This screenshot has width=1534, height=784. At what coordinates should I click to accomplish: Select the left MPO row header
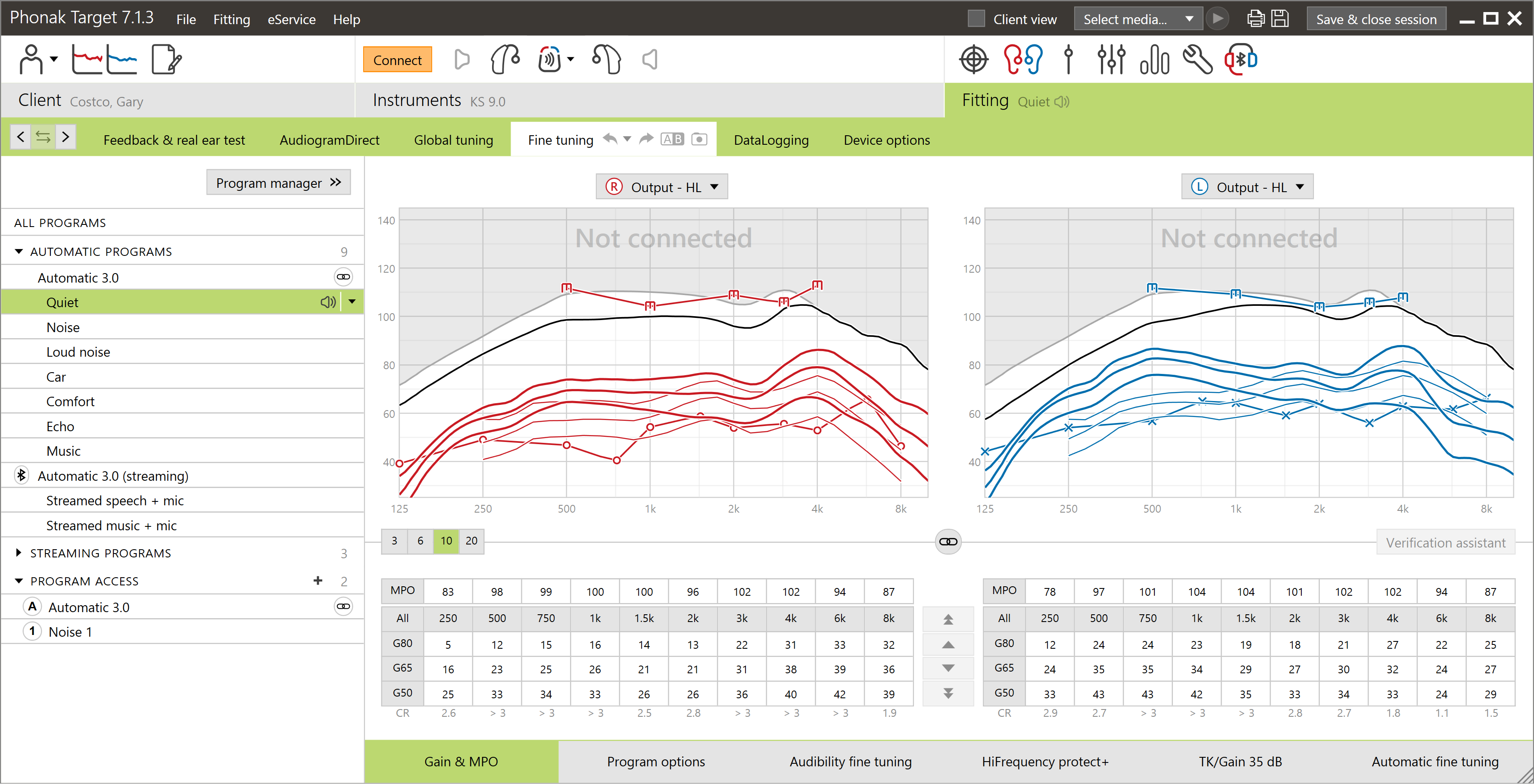[x=1004, y=591]
